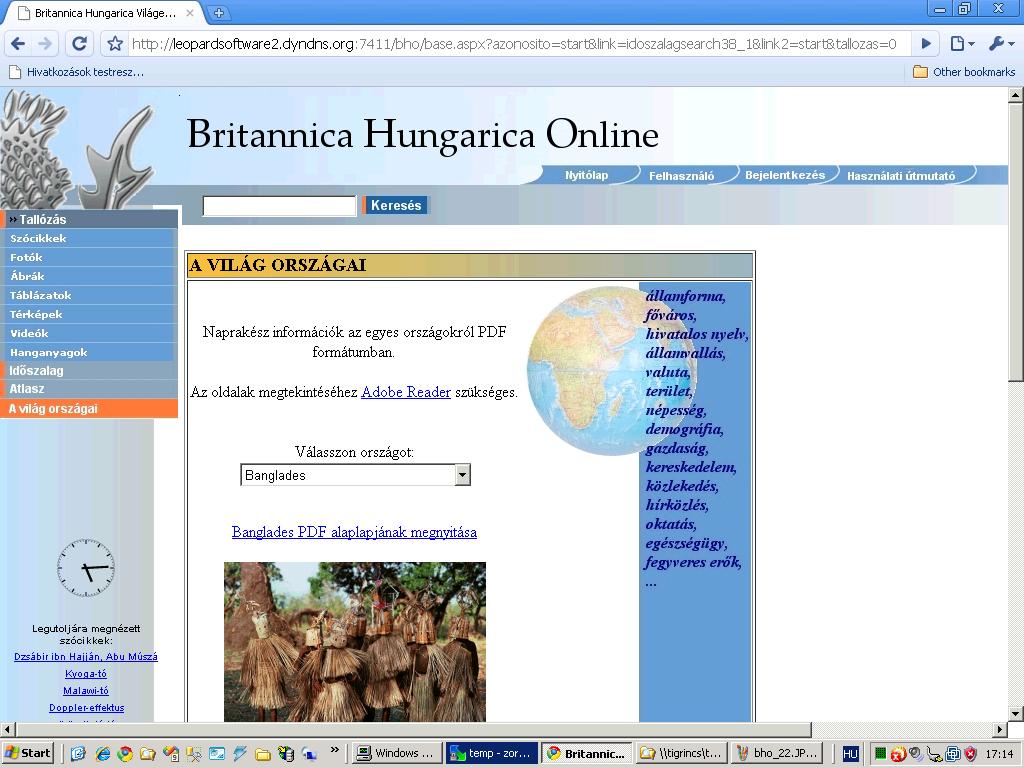The width and height of the screenshot is (1024, 768).
Task: Click the database quick launch icon
Action: click(285, 754)
